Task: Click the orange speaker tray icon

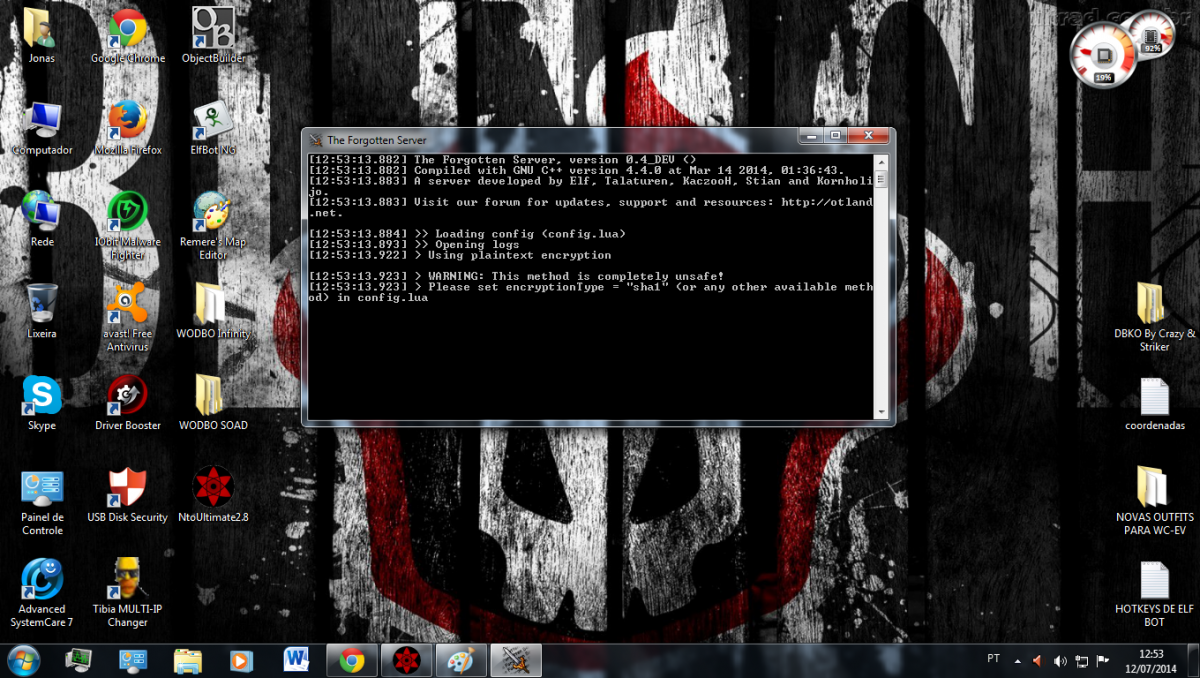Action: pyautogui.click(x=1037, y=661)
